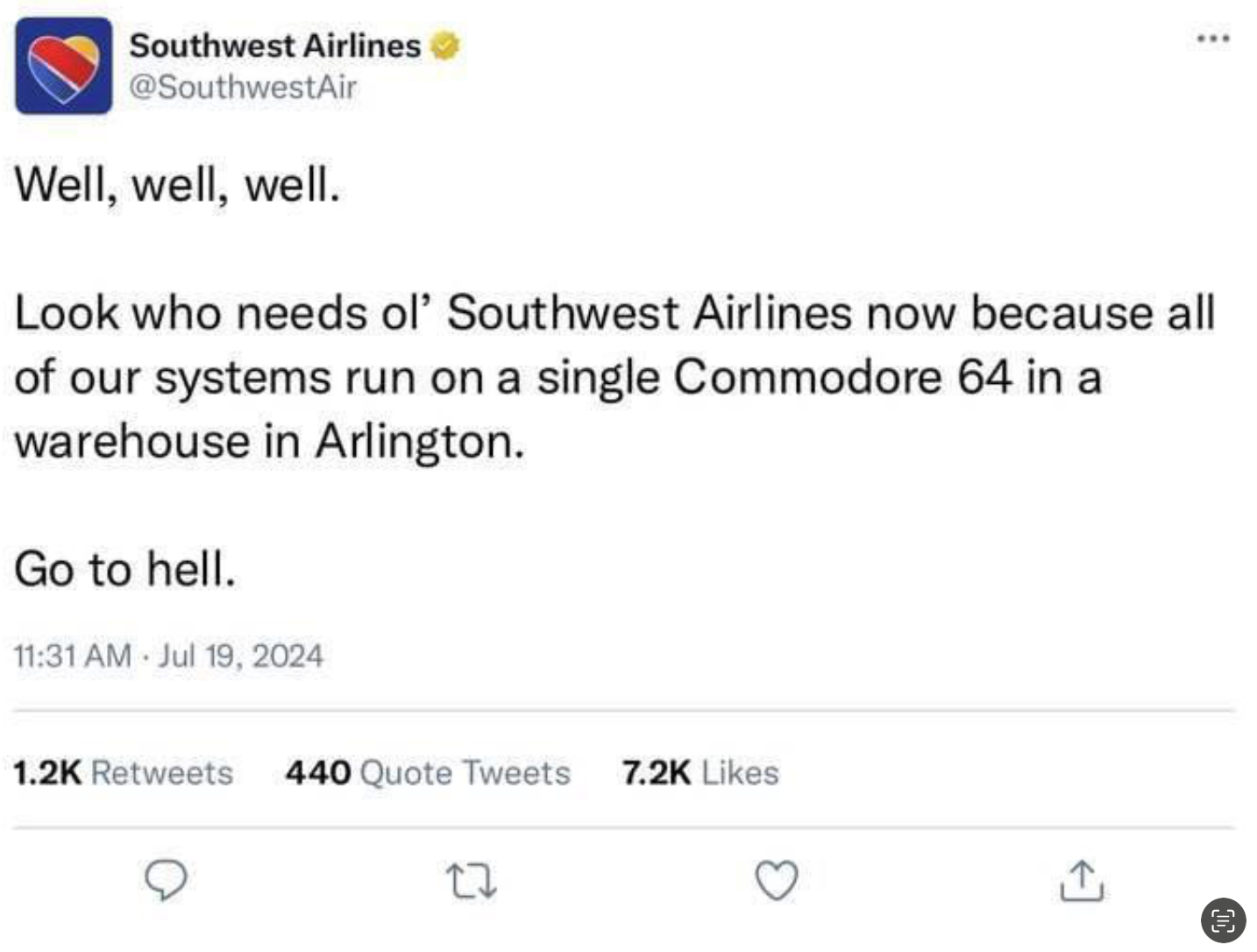The height and width of the screenshot is (952, 1257).
Task: Click the reply speech bubble icon
Action: (166, 880)
